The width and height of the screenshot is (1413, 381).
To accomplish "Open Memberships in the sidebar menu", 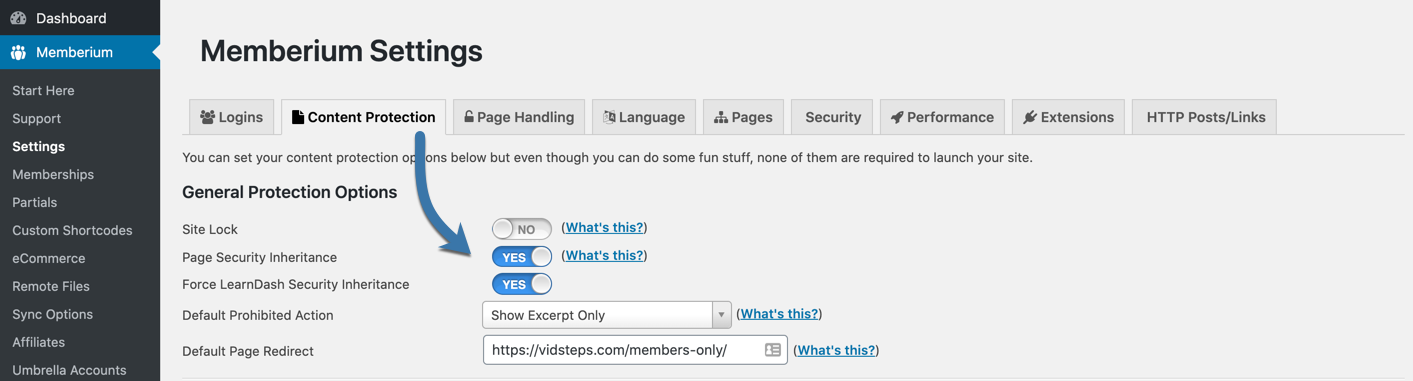I will (53, 174).
